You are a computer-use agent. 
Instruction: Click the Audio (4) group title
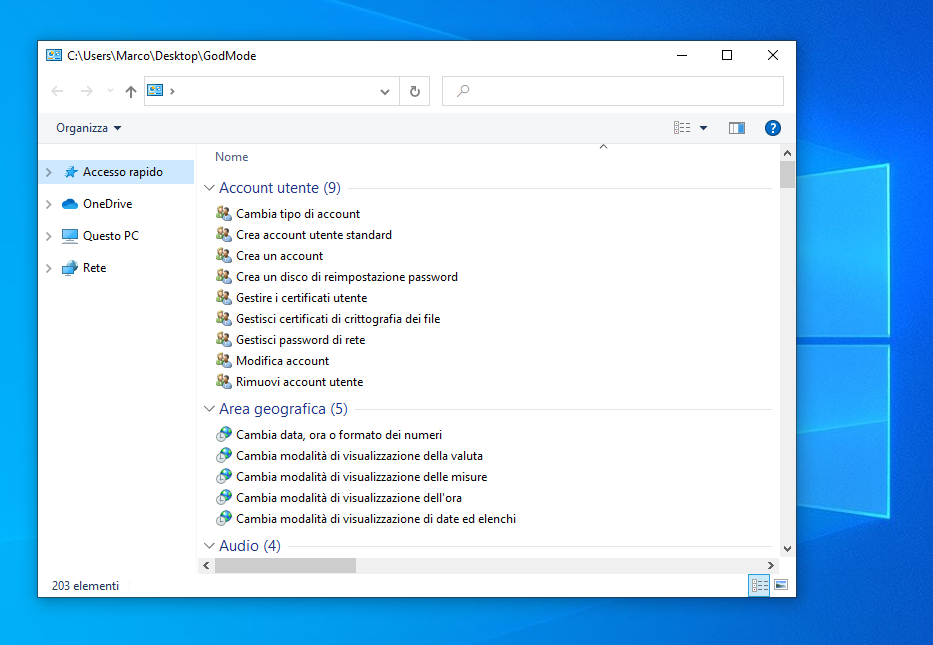click(250, 546)
